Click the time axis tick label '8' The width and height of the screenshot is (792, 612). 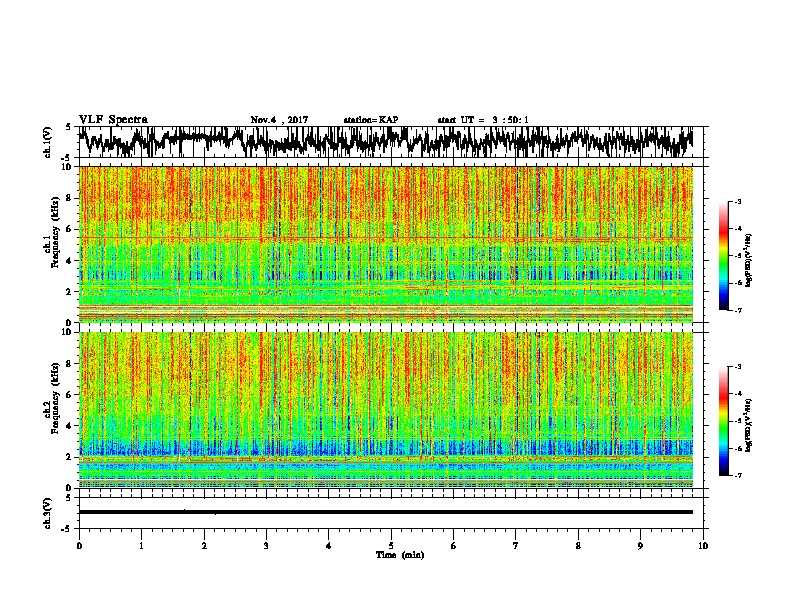click(578, 546)
